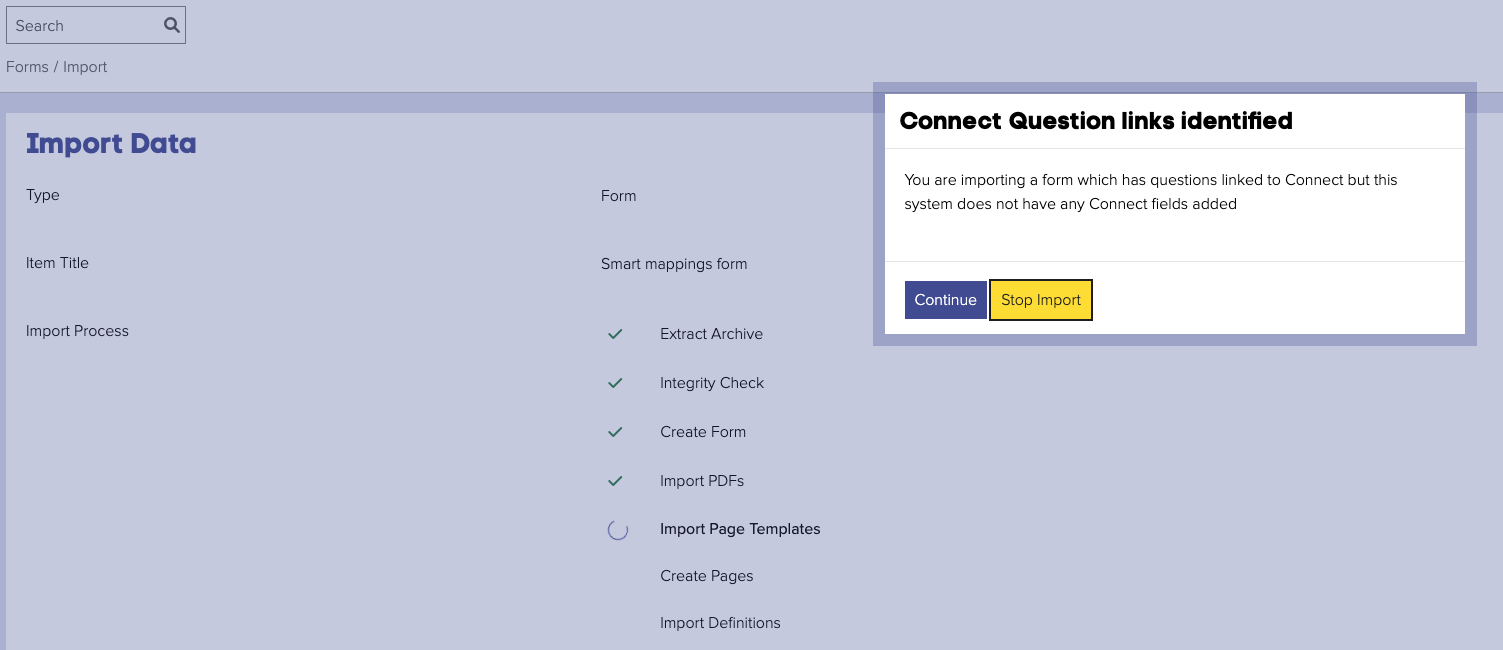Click the green checkmark beside Extract Archive
The width and height of the screenshot is (1503, 650).
(x=615, y=334)
